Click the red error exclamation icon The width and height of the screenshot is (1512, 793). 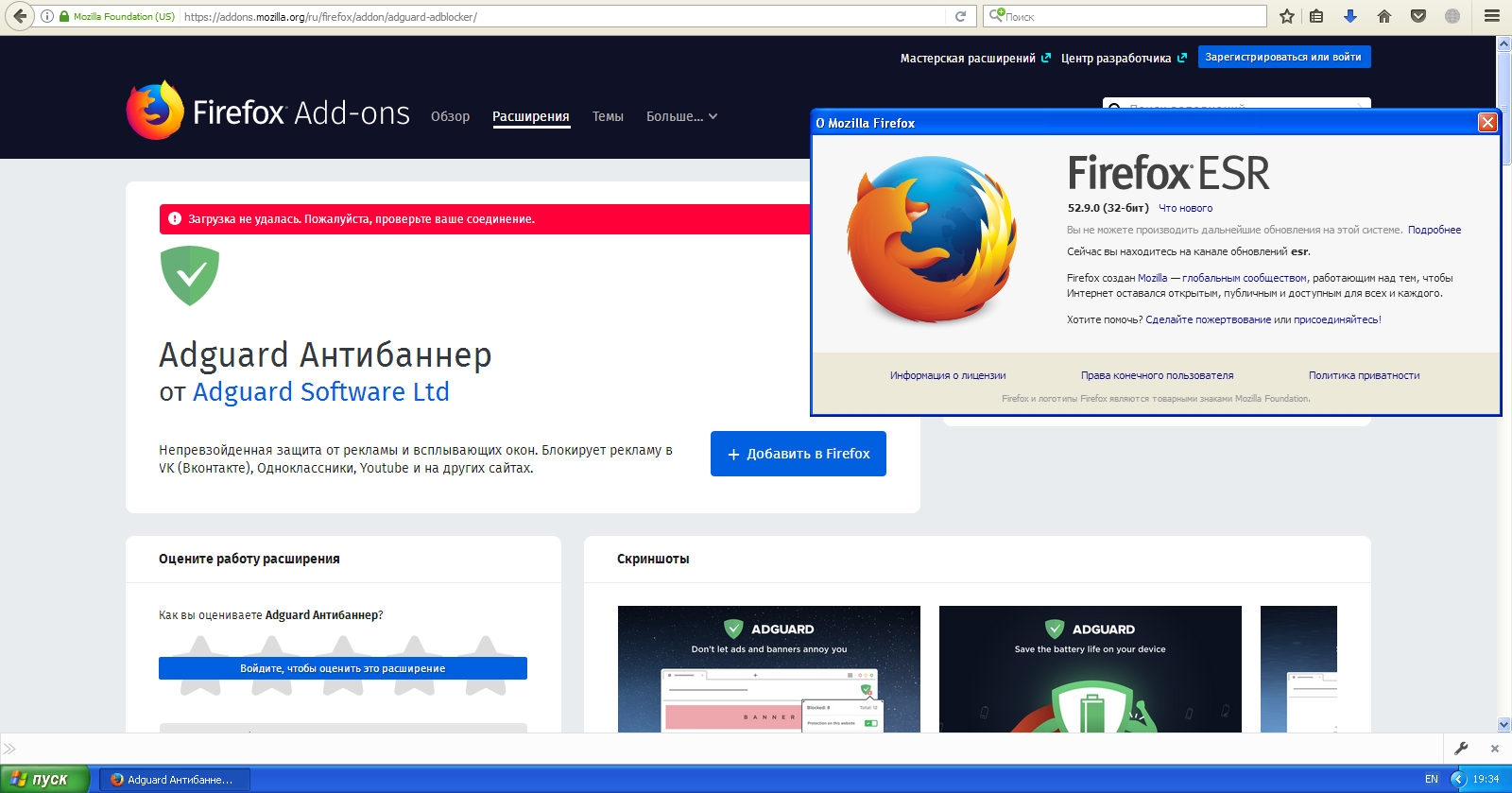point(175,218)
